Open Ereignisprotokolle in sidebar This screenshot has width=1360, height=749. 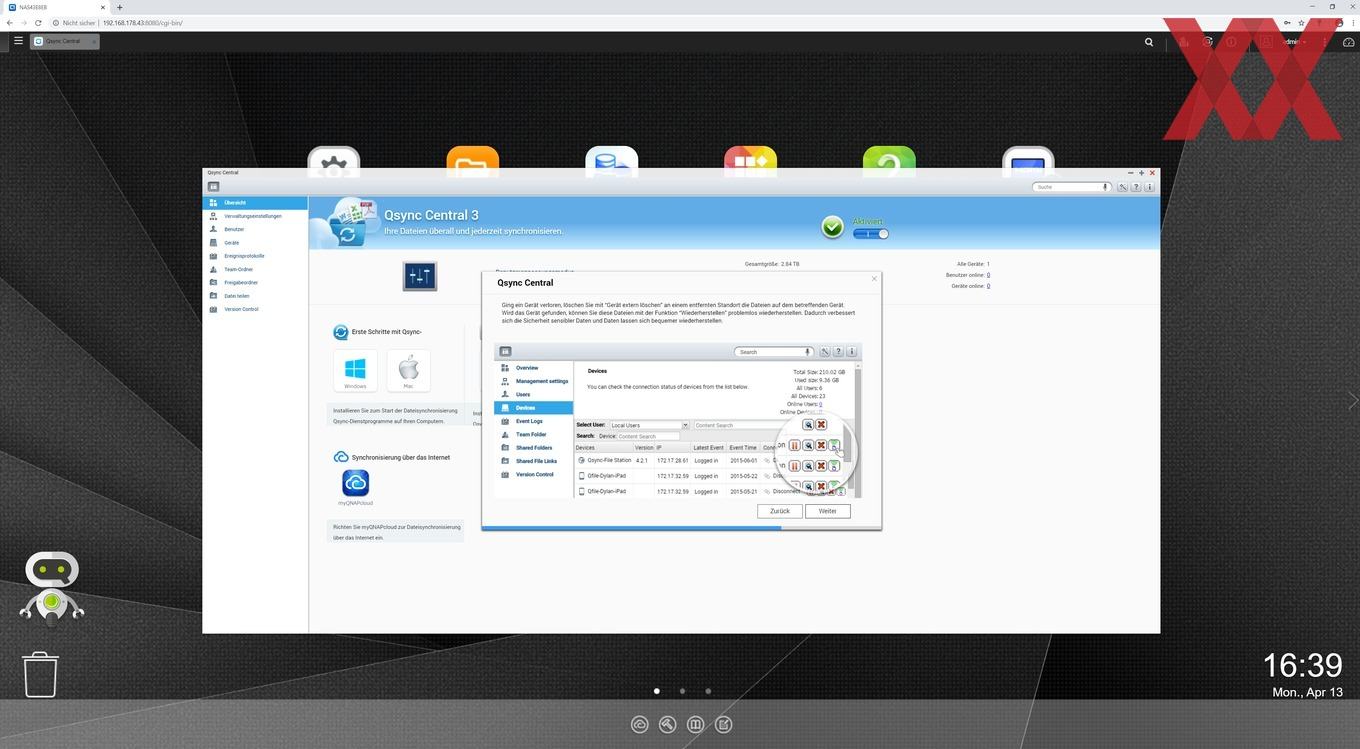pyautogui.click(x=255, y=256)
